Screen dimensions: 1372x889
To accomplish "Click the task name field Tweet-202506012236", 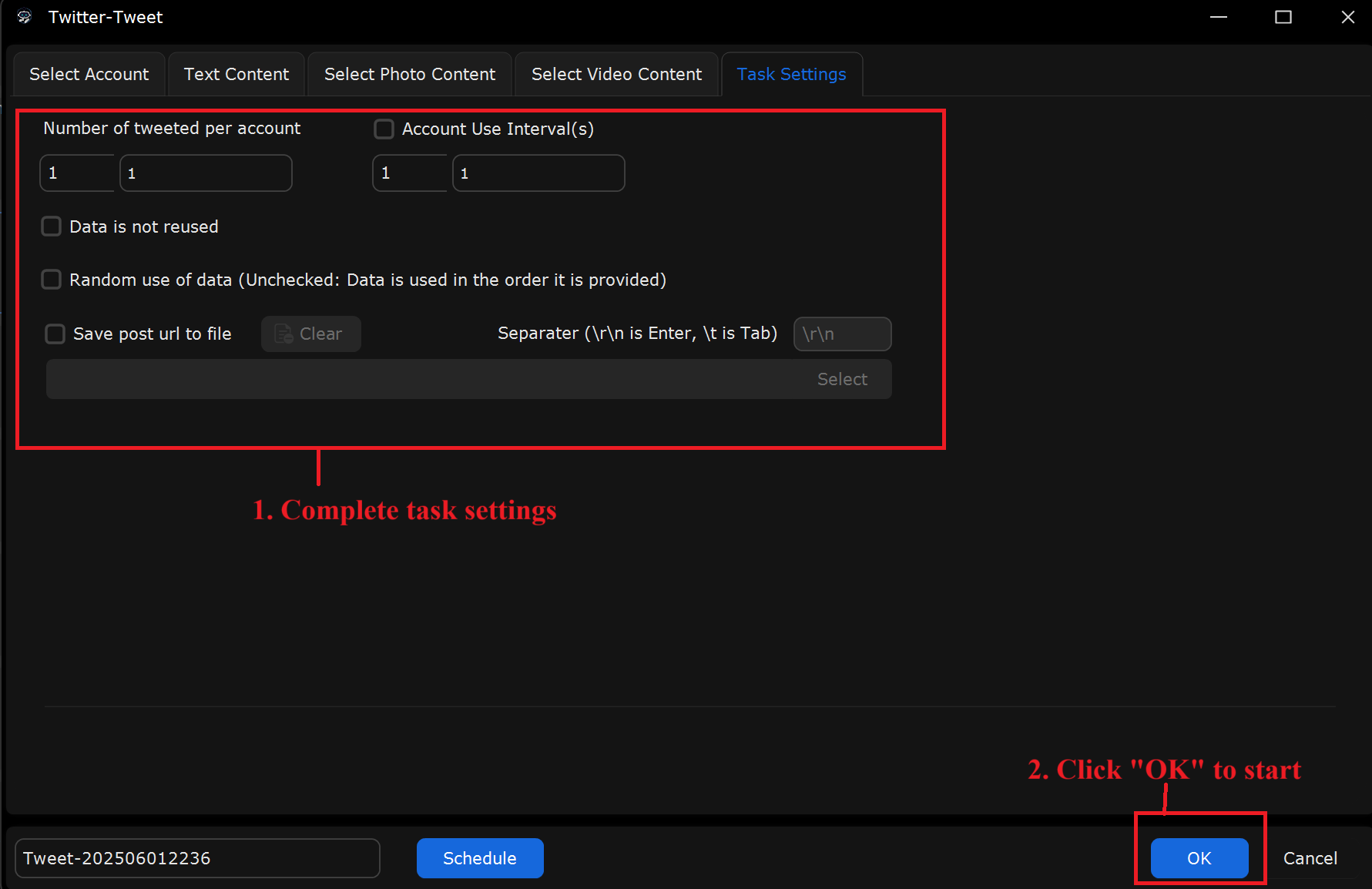I will pyautogui.click(x=197, y=858).
